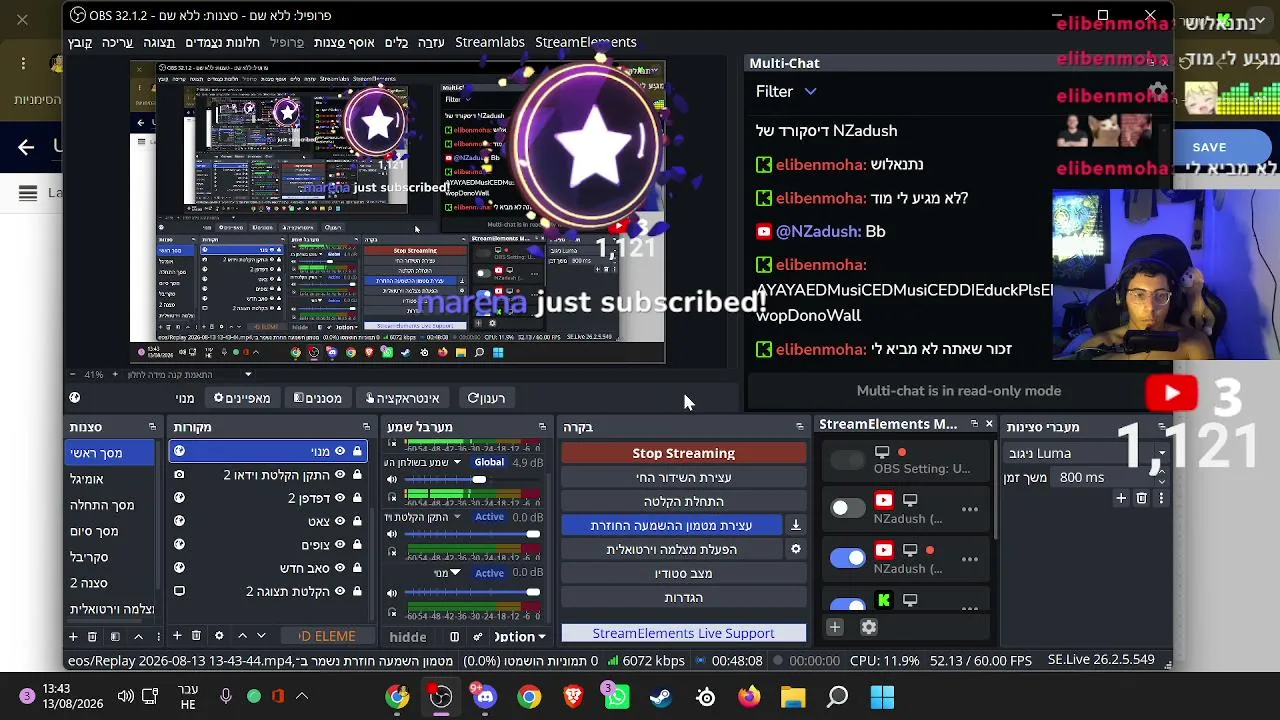Open the preview zoom percentage dropdown
This screenshot has height=720, width=1280.
tap(248, 375)
